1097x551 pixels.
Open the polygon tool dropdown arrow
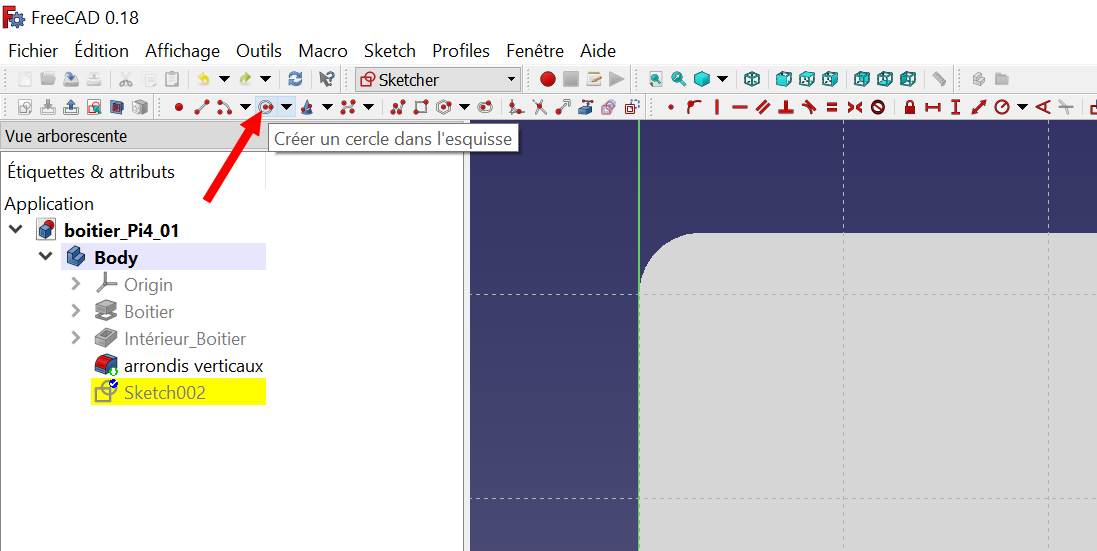[464, 108]
